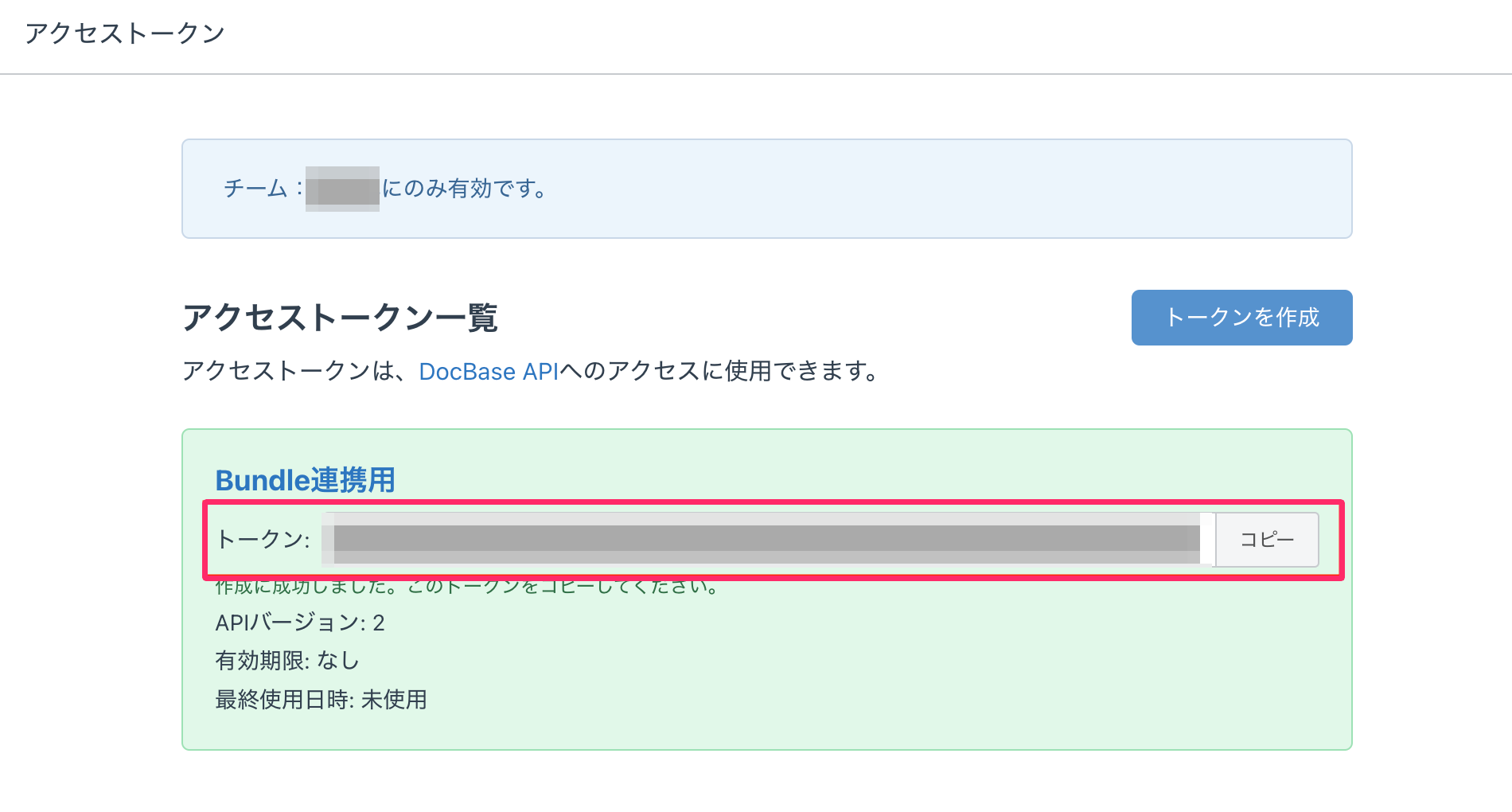1512x812 pixels.
Task: Select the blurred token input field
Action: point(768,539)
